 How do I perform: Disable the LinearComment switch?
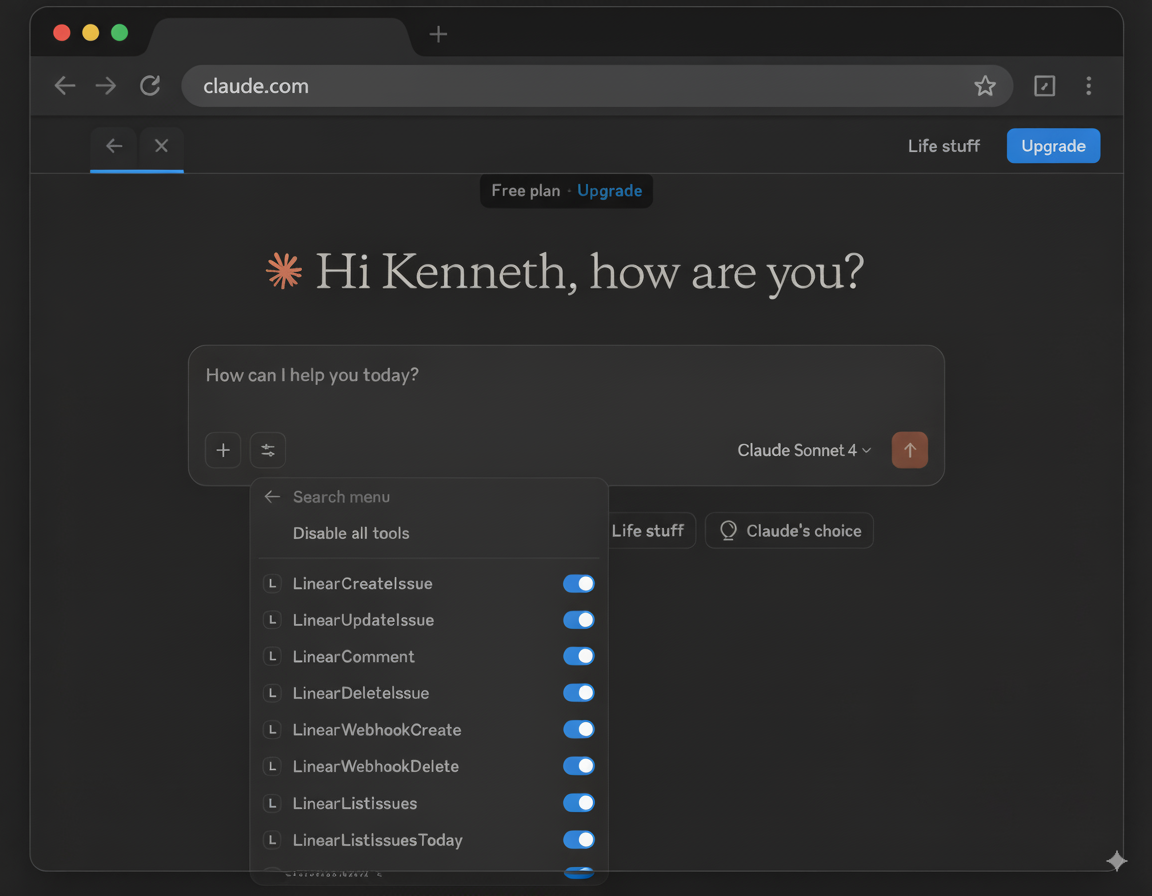[578, 656]
